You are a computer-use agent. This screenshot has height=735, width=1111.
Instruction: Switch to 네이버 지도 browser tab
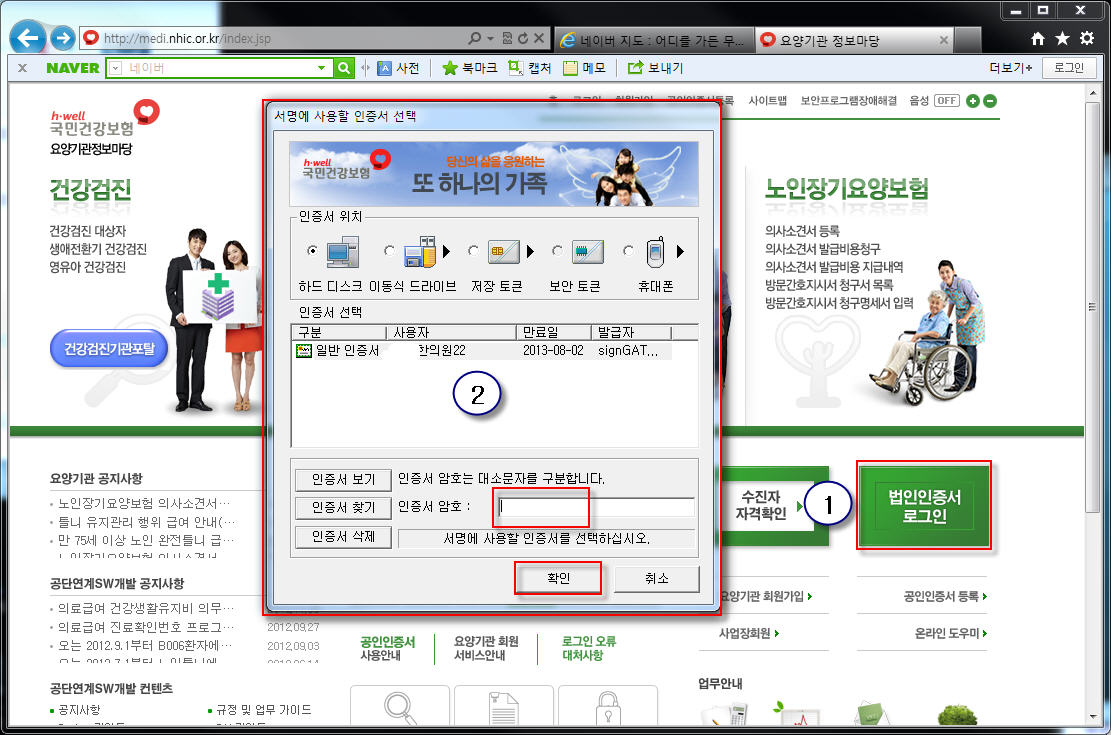653,40
